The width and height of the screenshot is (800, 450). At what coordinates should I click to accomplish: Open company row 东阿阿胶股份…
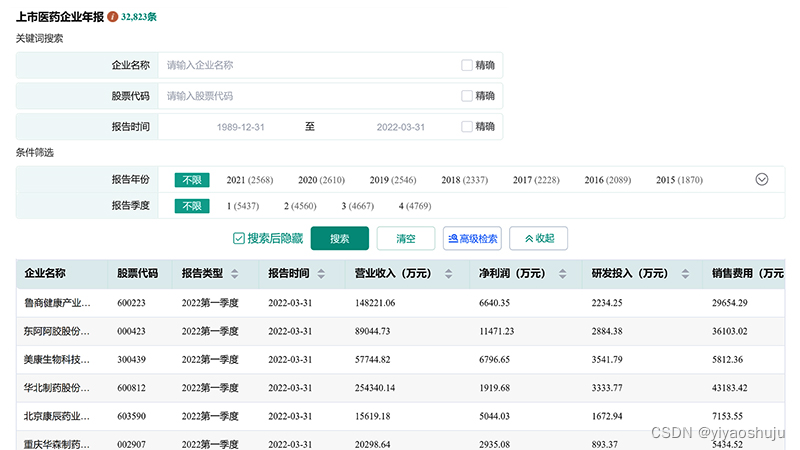[57, 331]
